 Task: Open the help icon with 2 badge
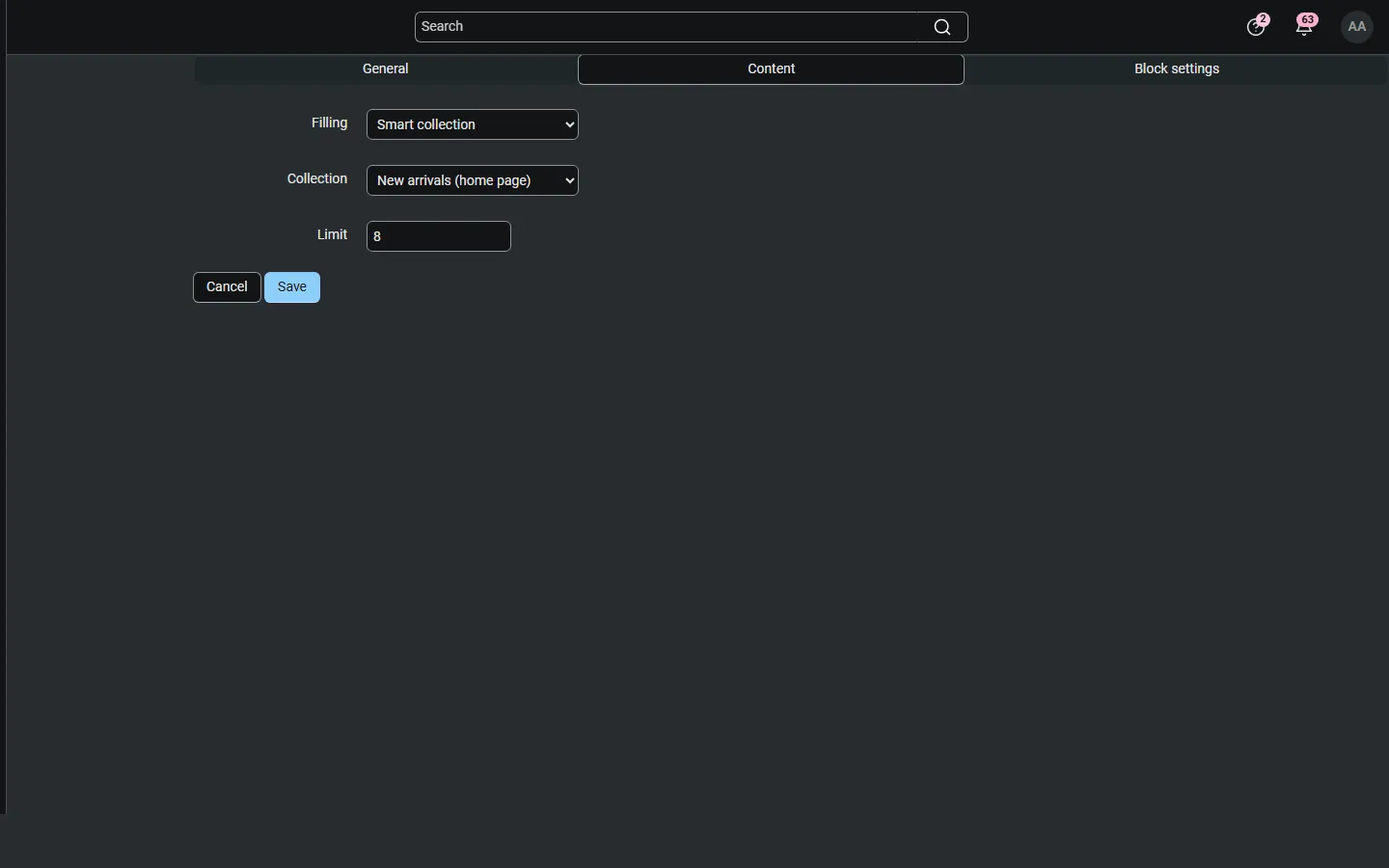coord(1259,26)
